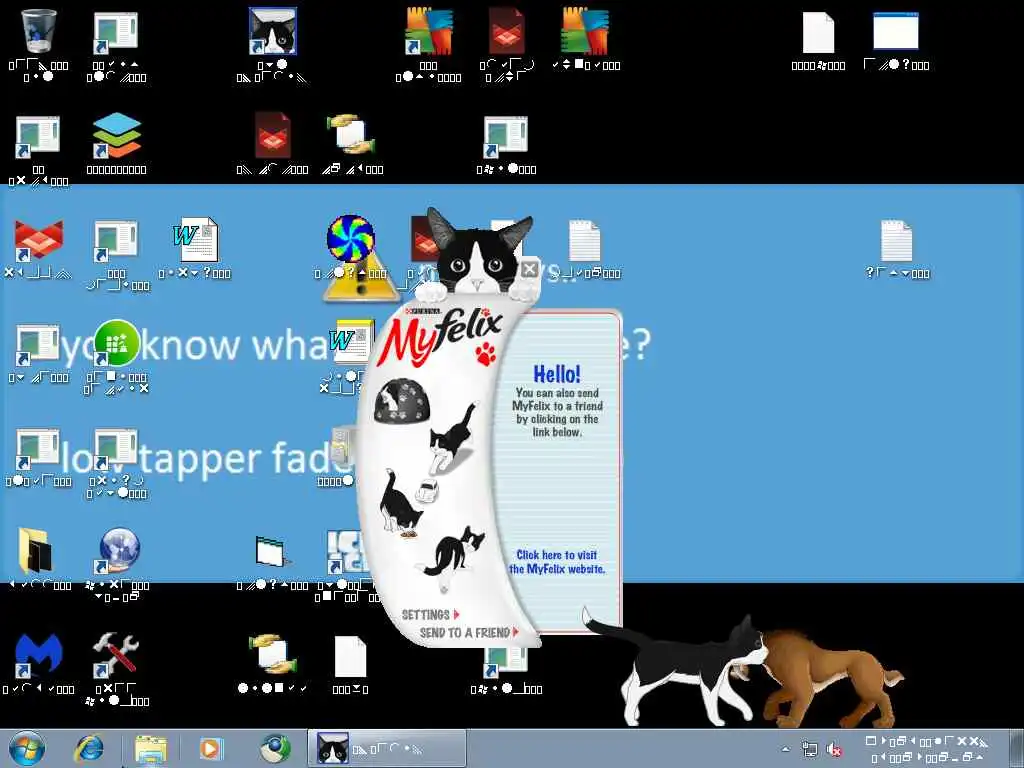The image size is (1024, 768).
Task: Choose SEND TO A FRIEND in MyFelix
Action: 469,632
